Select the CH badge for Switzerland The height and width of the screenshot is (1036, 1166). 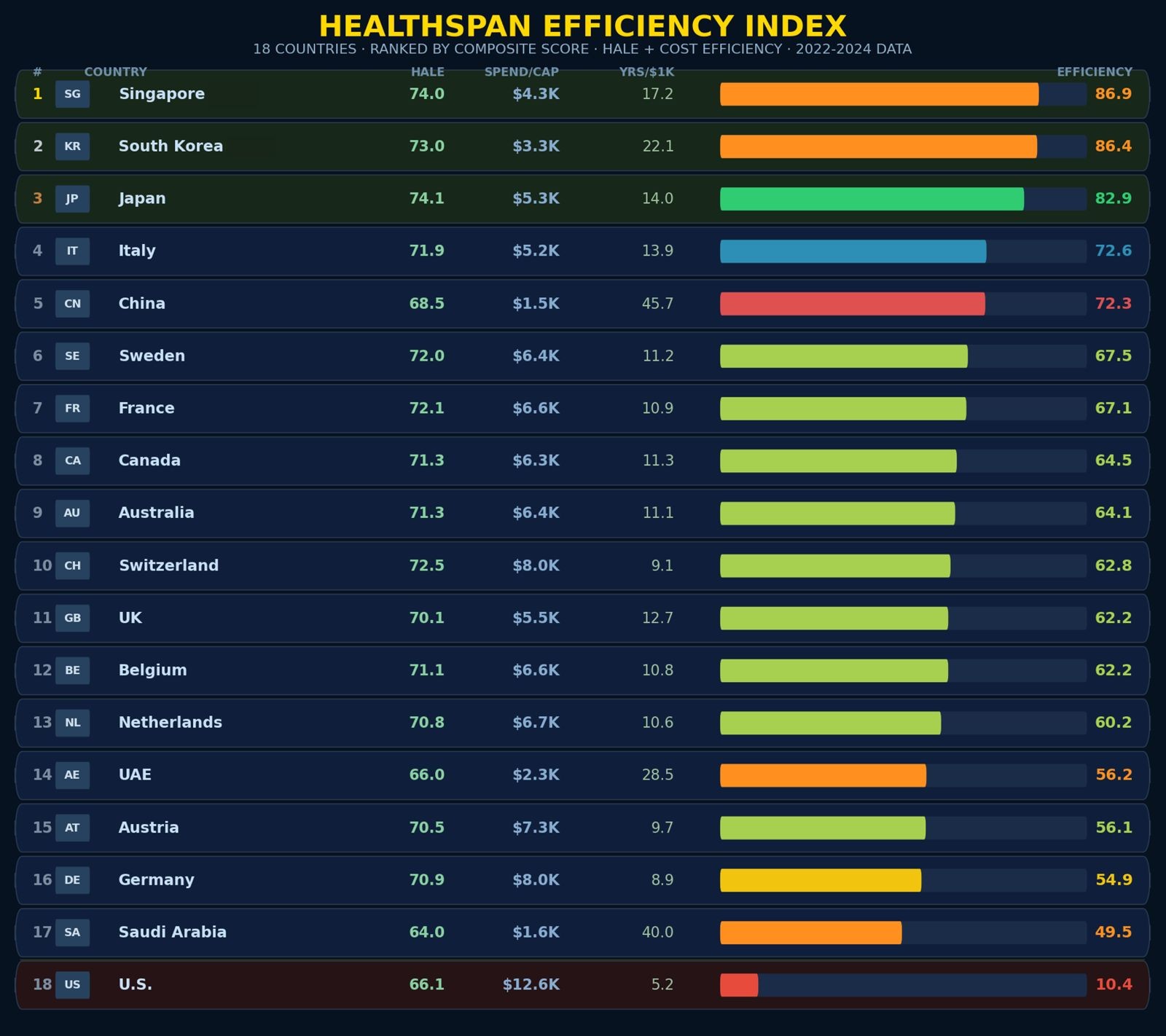tap(72, 565)
